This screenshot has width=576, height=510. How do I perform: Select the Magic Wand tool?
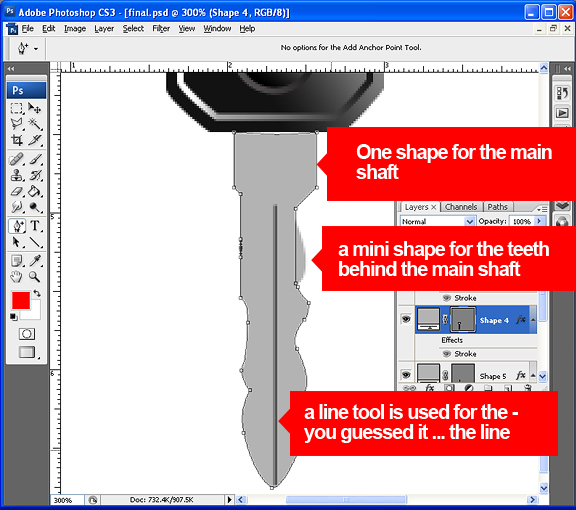35,124
